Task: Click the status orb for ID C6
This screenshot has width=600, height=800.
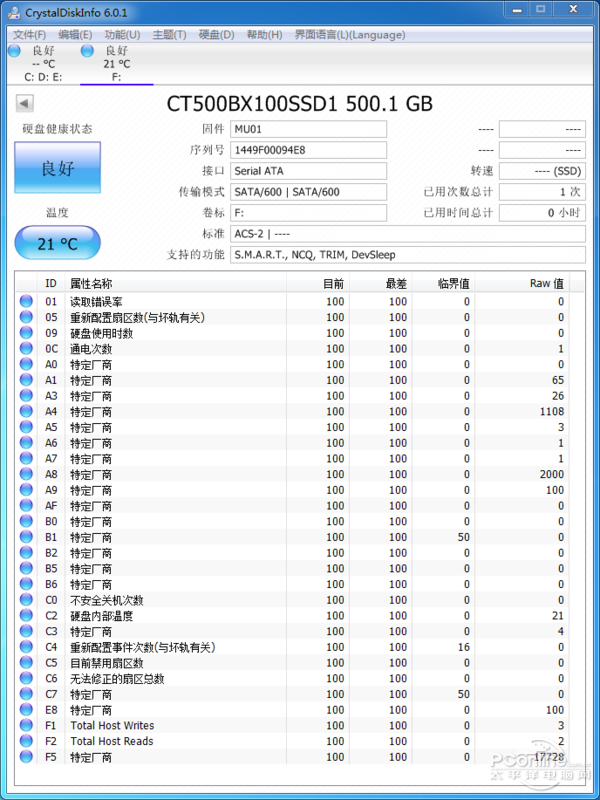Action: click(x=26, y=679)
